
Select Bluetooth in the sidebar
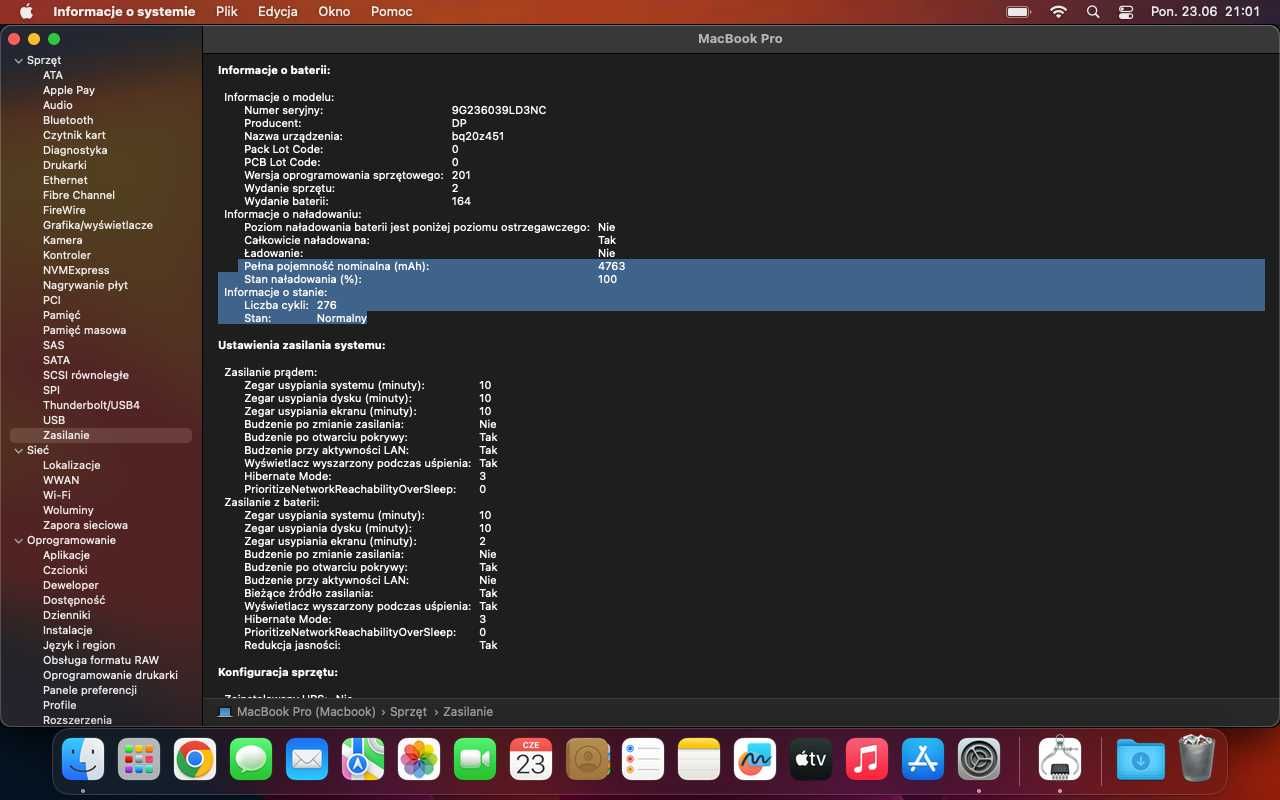tap(68, 120)
